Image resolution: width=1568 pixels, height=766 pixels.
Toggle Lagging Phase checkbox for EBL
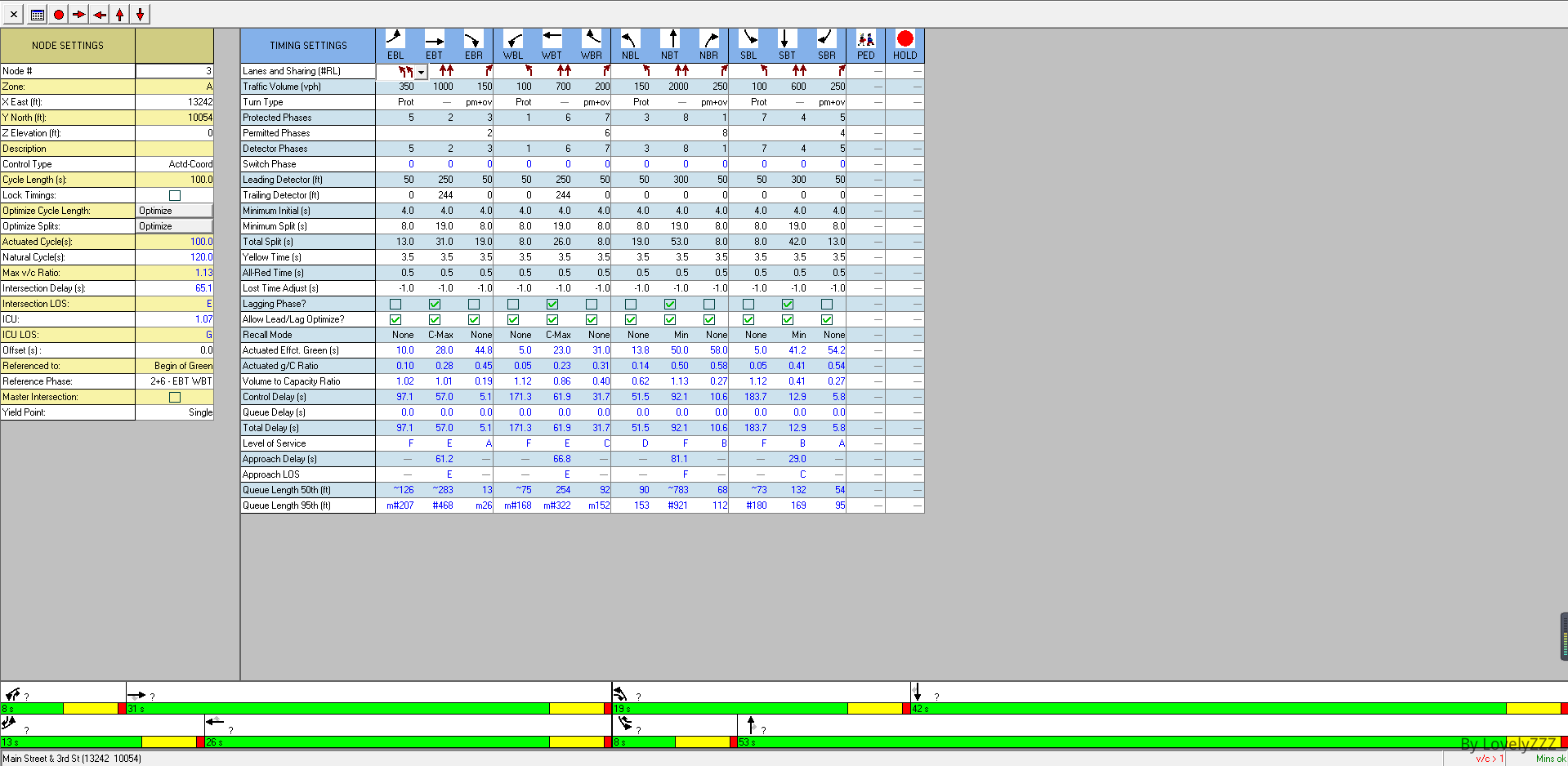pyautogui.click(x=395, y=304)
